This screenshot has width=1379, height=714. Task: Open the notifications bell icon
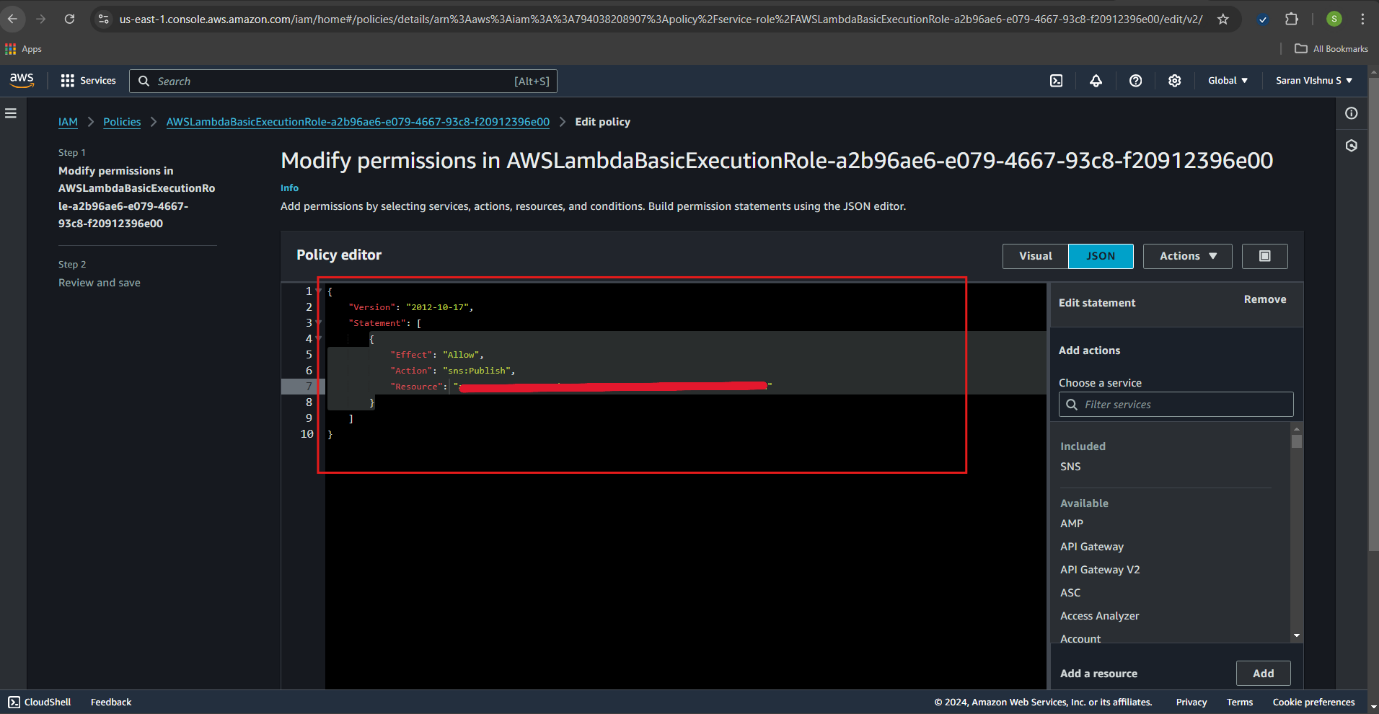pos(1096,81)
